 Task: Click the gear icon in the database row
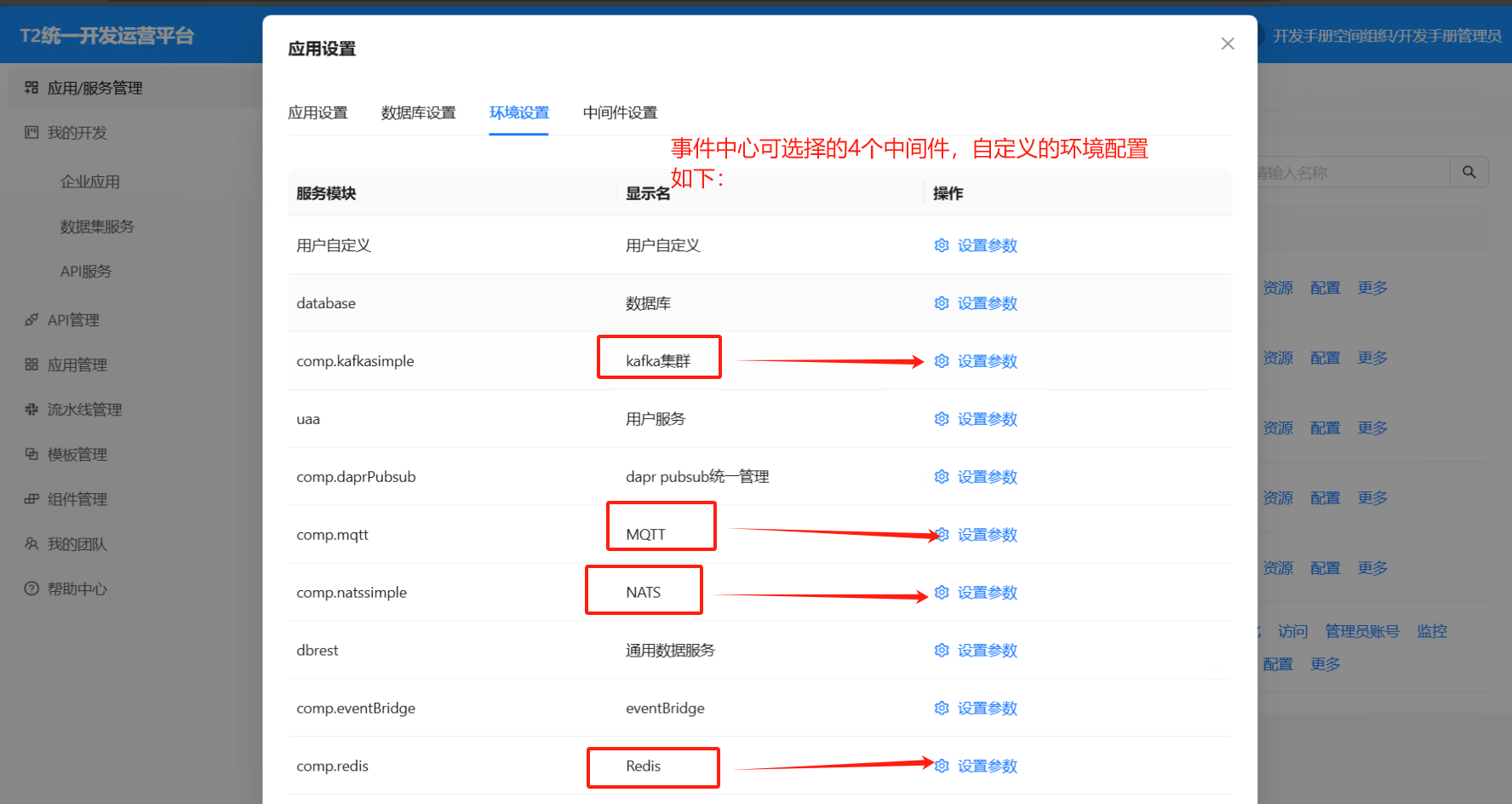(x=942, y=303)
